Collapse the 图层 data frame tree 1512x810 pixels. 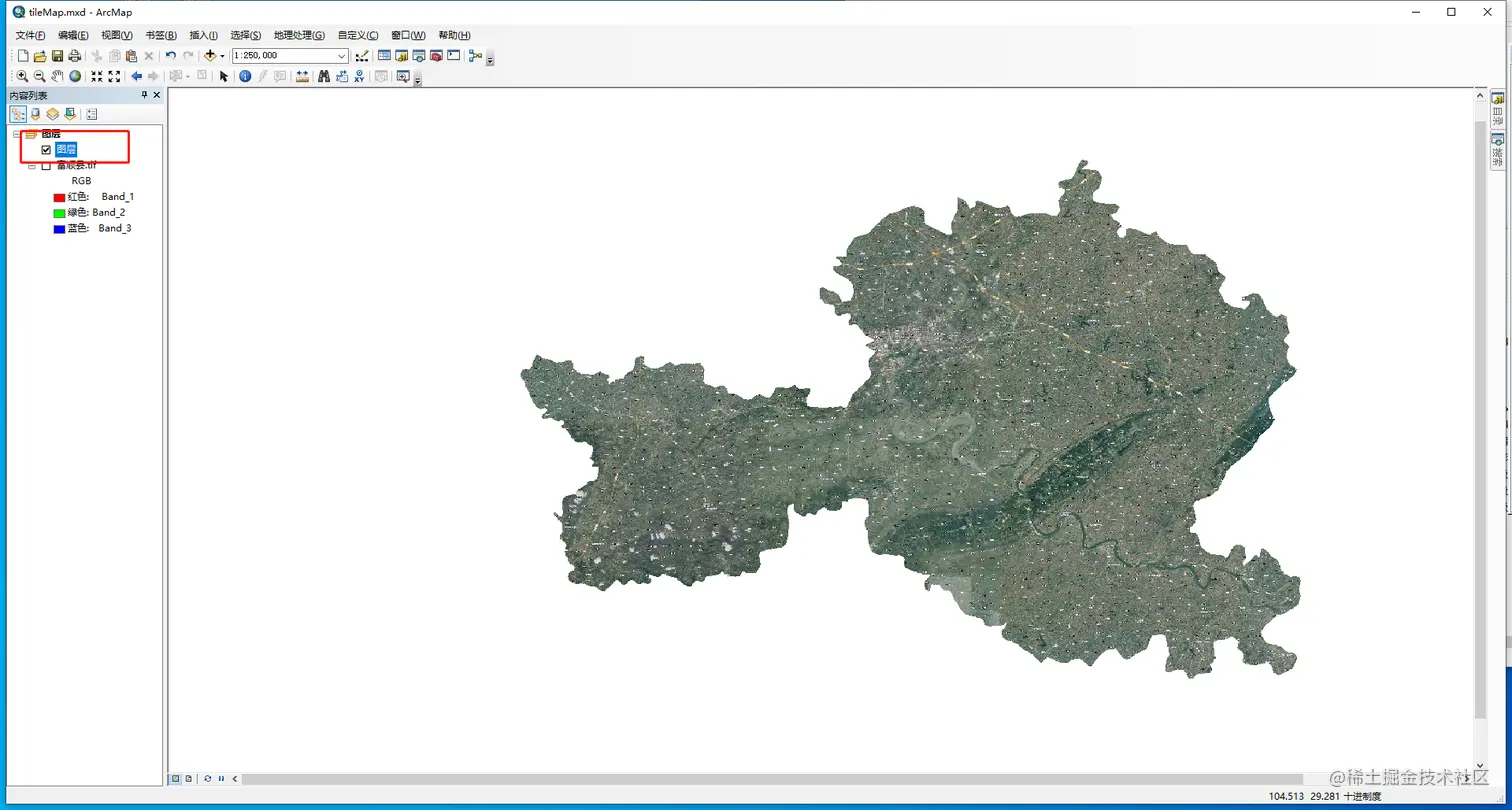coord(17,134)
